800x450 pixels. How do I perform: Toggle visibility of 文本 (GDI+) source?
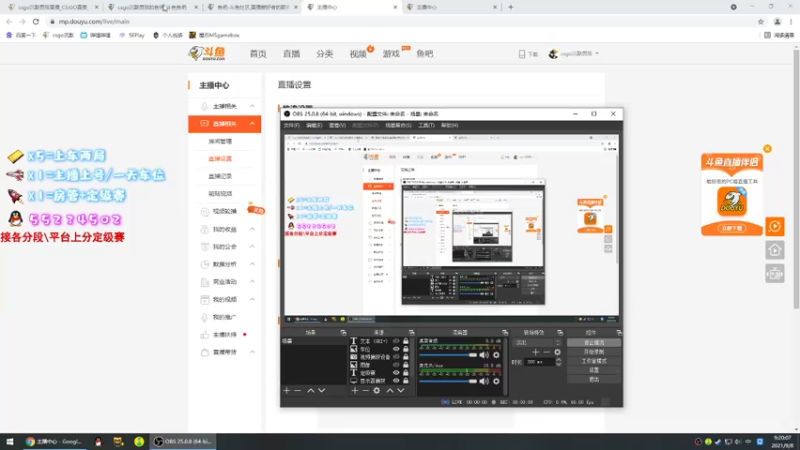[396, 341]
